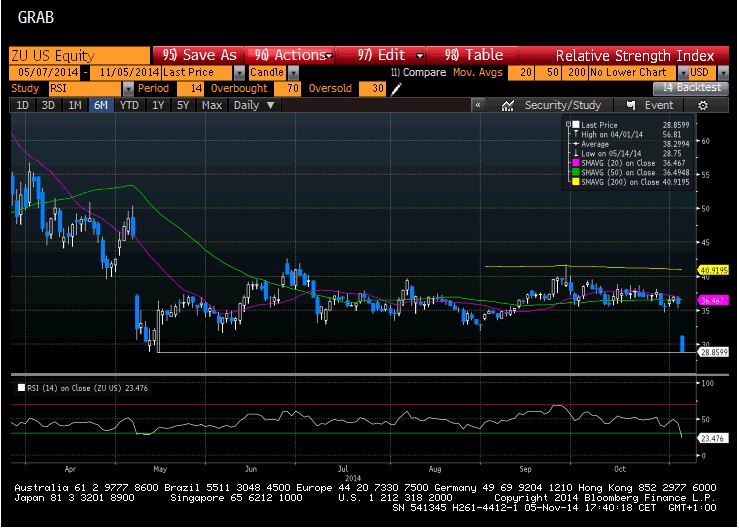Click the SMAVG (20) magenta color swatch
The image size is (739, 529).
575,163
